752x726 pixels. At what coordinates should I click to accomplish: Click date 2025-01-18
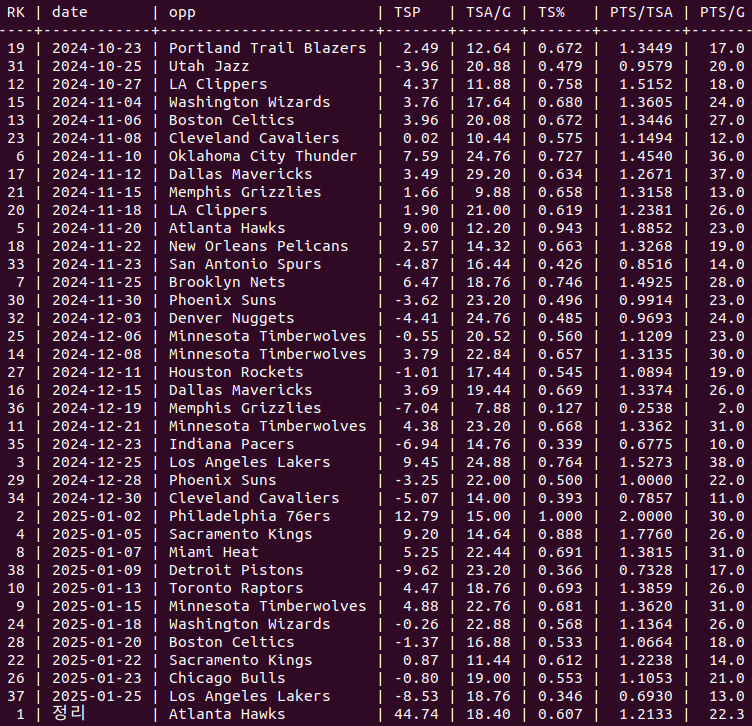[97, 624]
